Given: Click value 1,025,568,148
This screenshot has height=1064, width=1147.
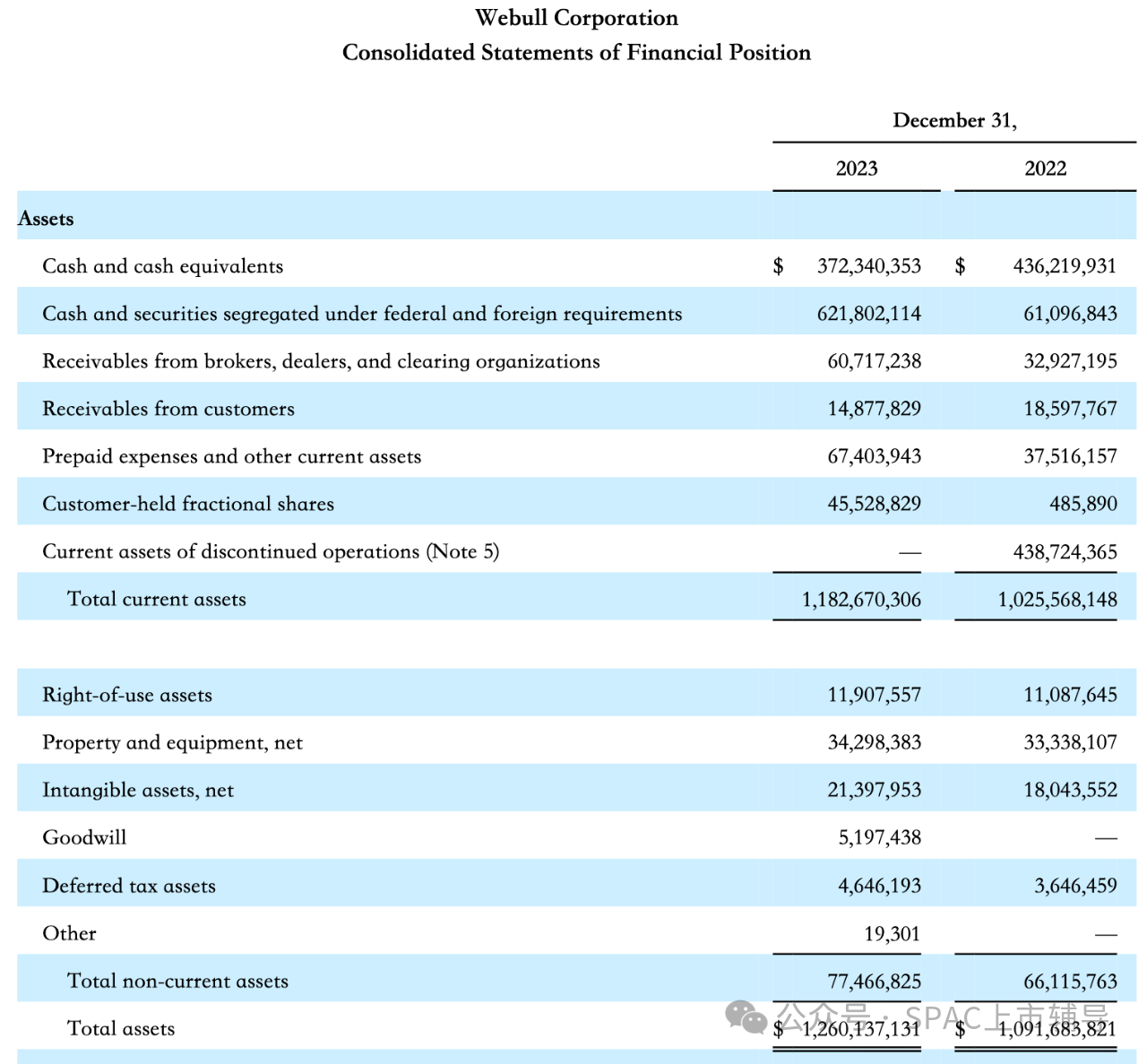Looking at the screenshot, I should (1057, 600).
